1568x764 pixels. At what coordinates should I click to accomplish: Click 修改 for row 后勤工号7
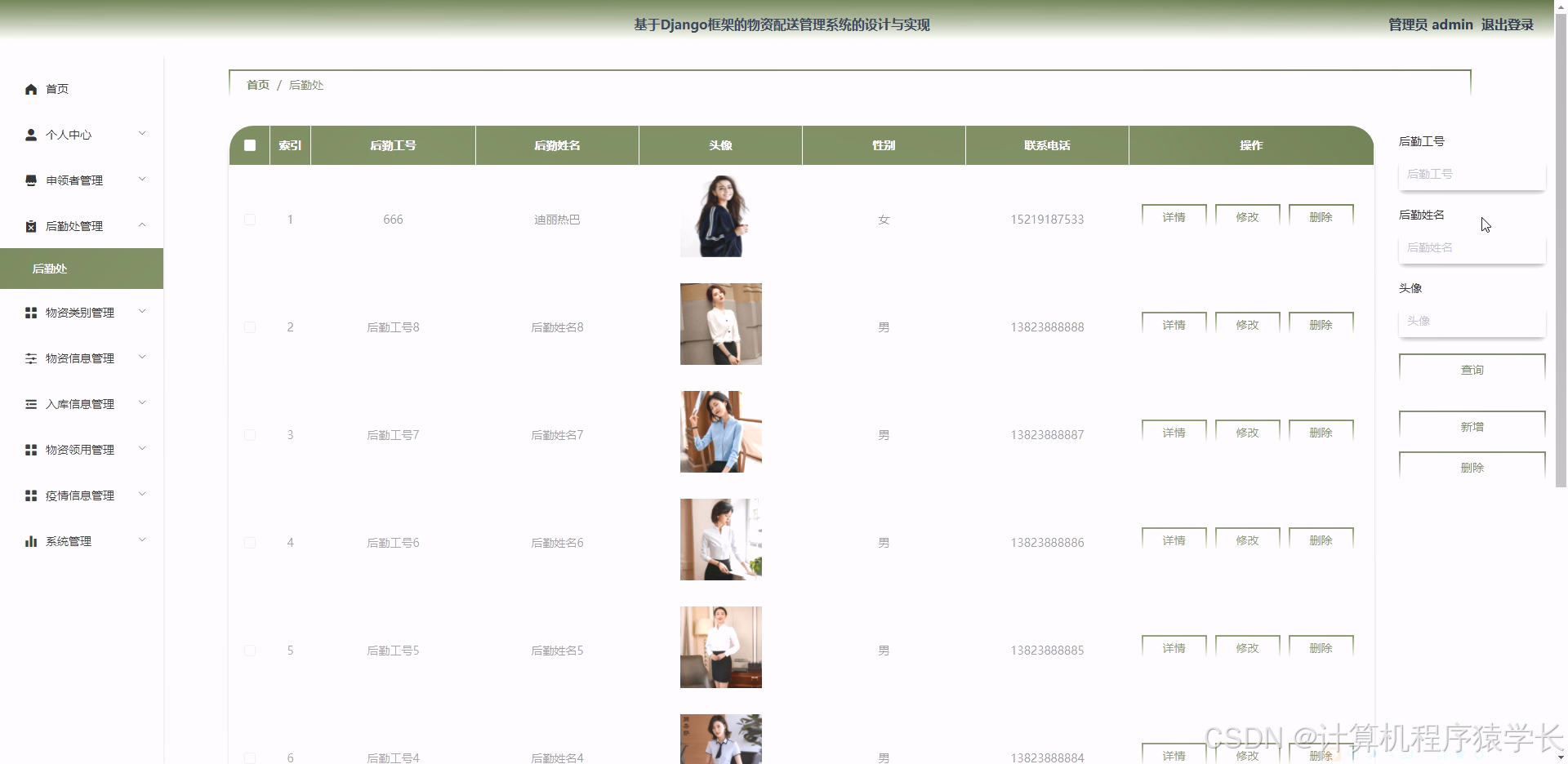click(x=1248, y=432)
